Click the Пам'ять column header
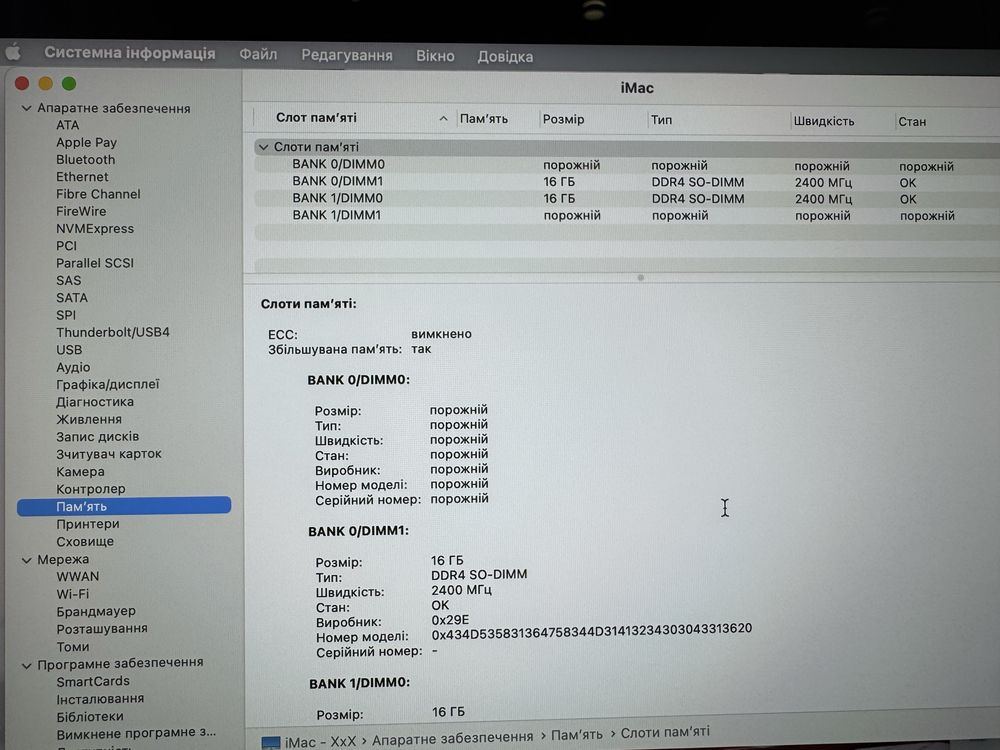This screenshot has height=750, width=1000. point(483,119)
